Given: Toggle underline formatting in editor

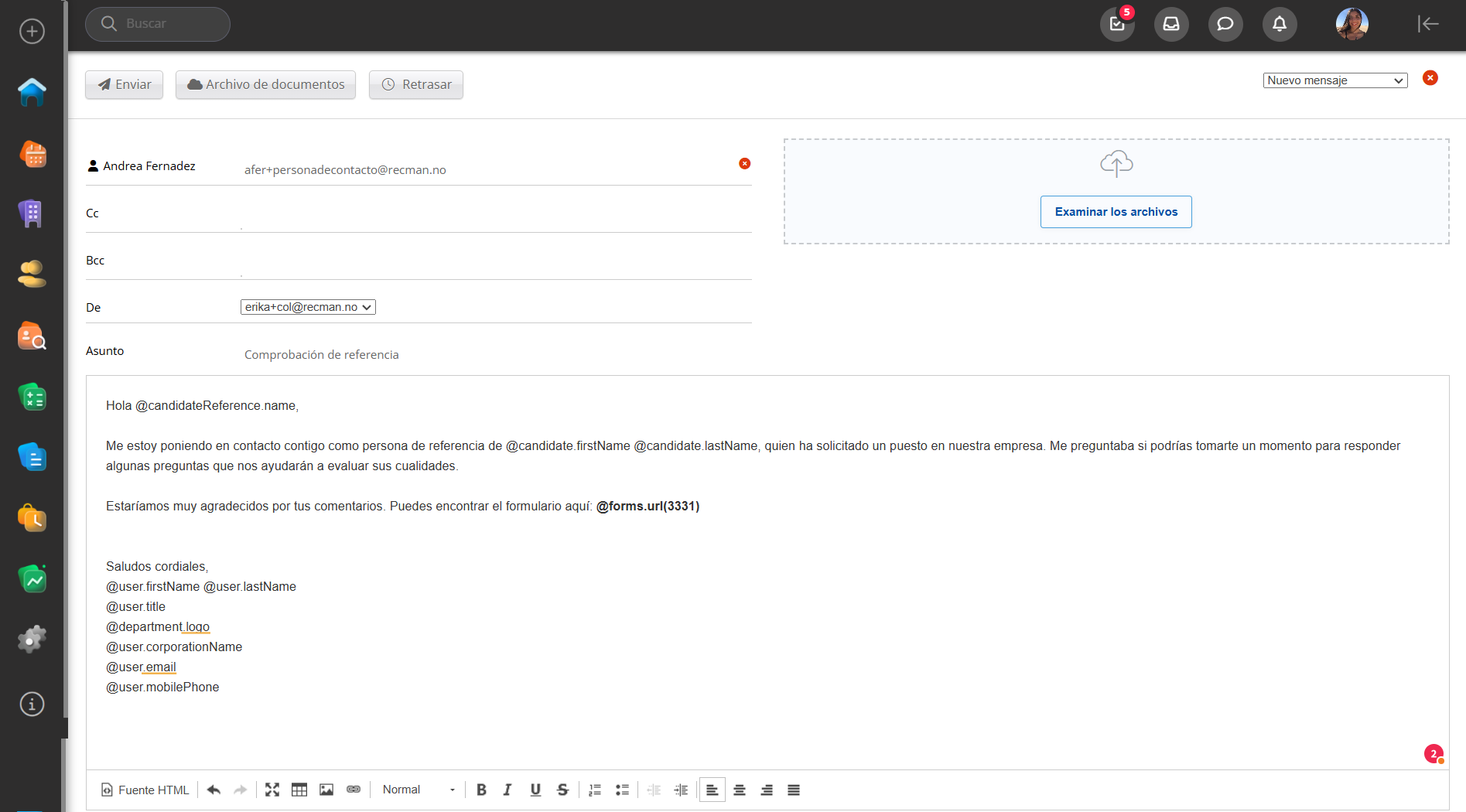Looking at the screenshot, I should pyautogui.click(x=535, y=790).
